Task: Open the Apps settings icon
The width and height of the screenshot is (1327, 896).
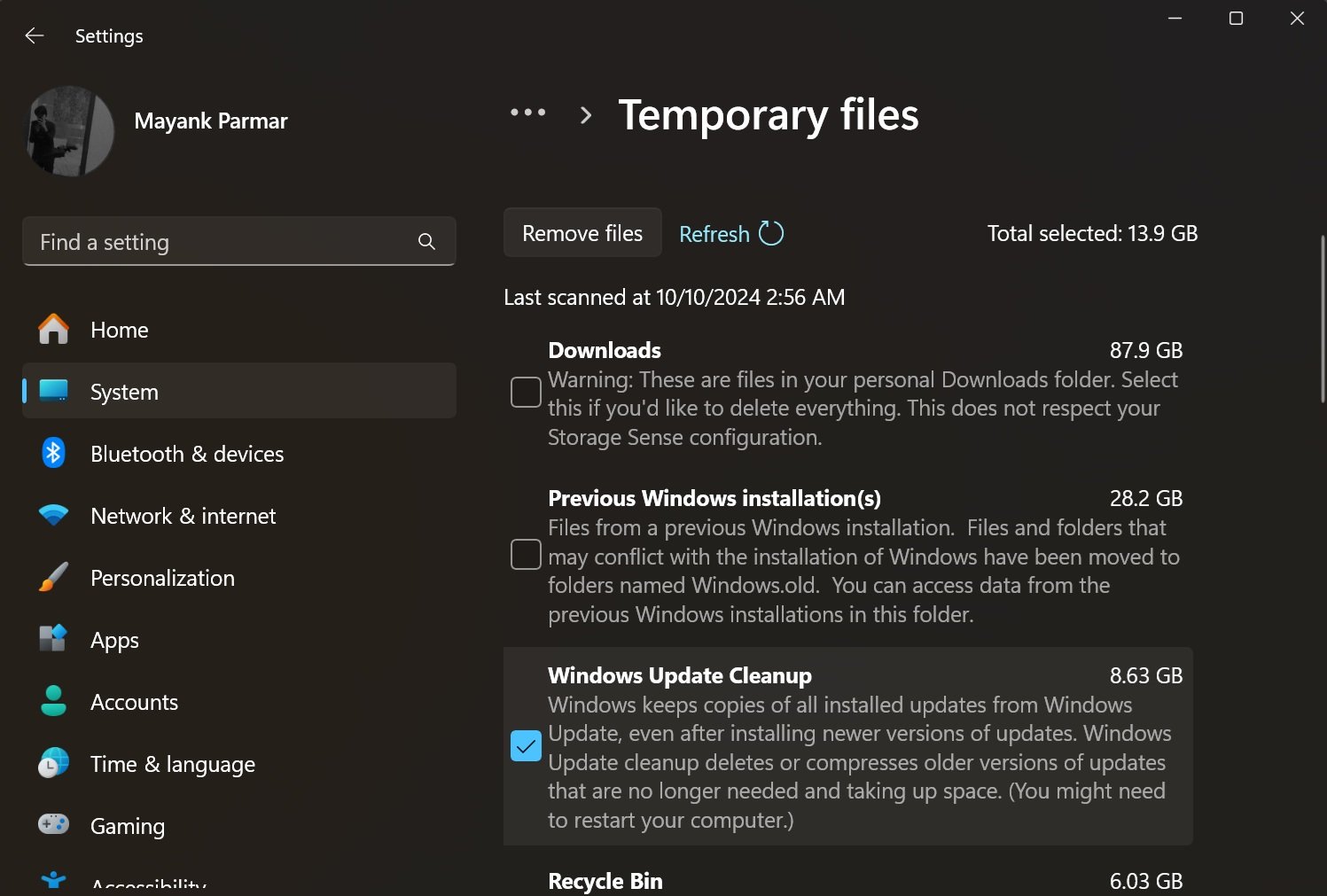Action: (53, 639)
